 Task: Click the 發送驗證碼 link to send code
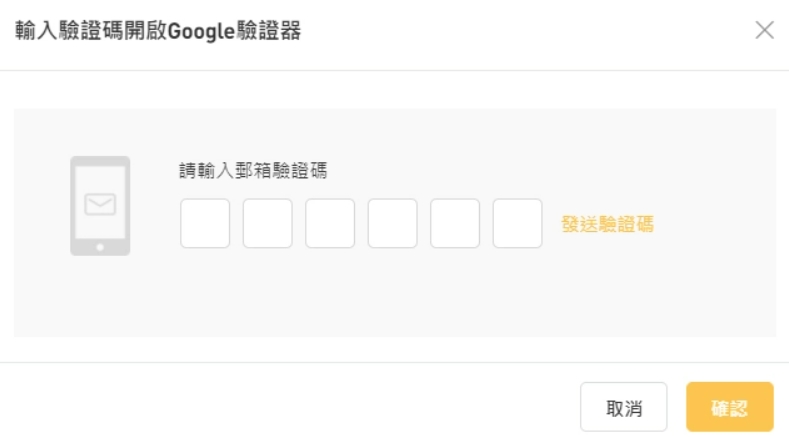(607, 224)
